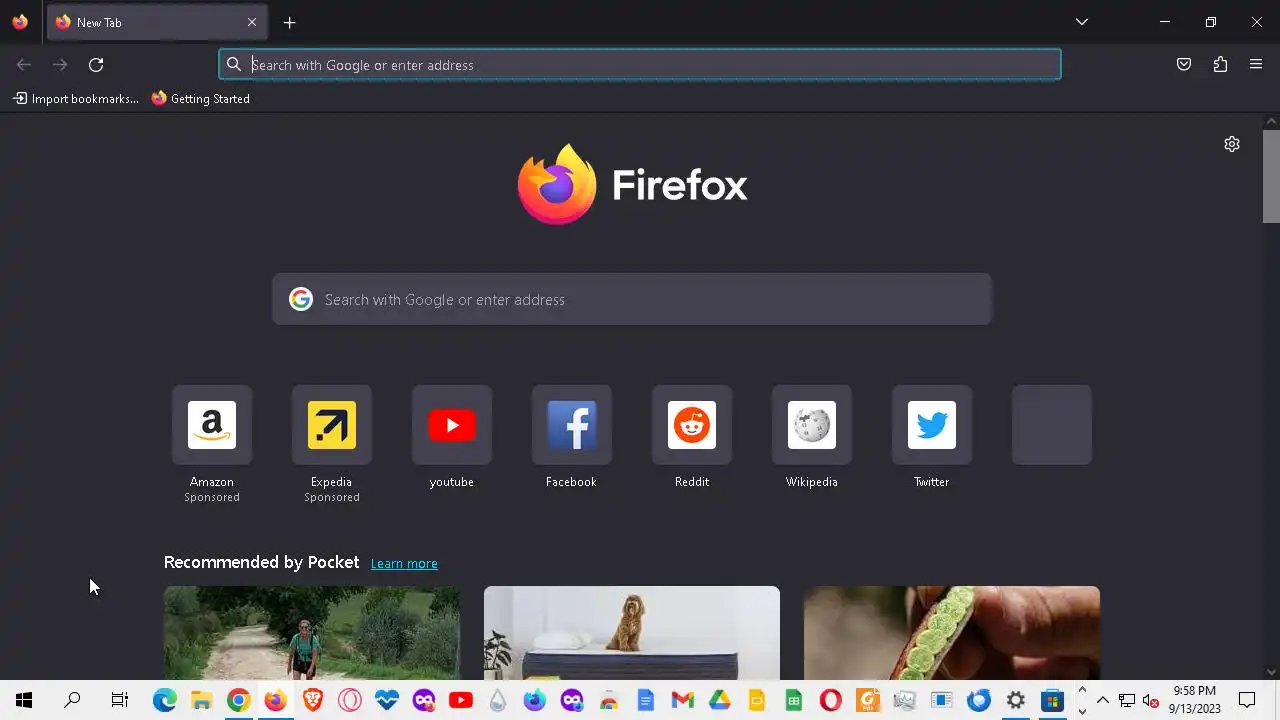The height and width of the screenshot is (720, 1280).
Task: Open the network tray icon
Action: point(1127,700)
